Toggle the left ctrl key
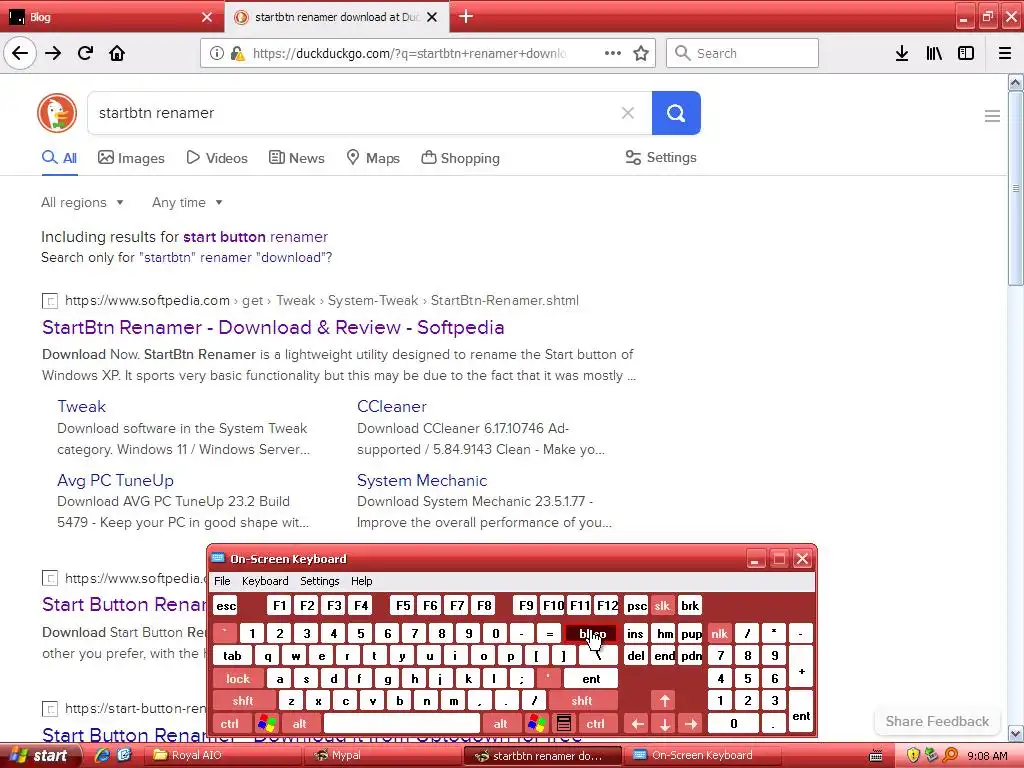 (229, 724)
